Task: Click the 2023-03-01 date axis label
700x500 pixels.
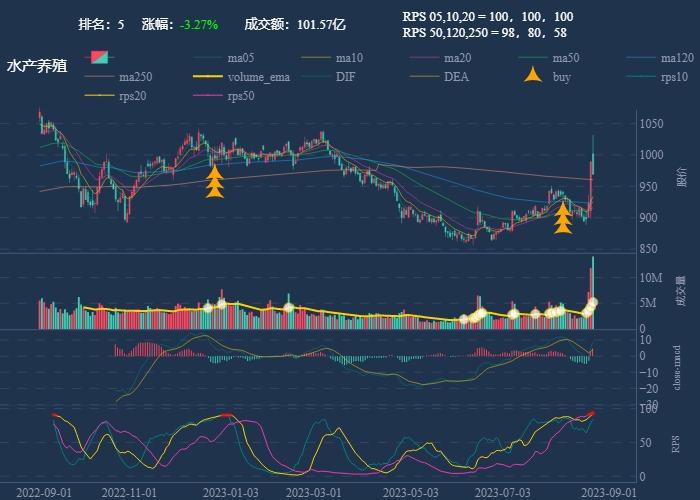Action: click(x=313, y=493)
